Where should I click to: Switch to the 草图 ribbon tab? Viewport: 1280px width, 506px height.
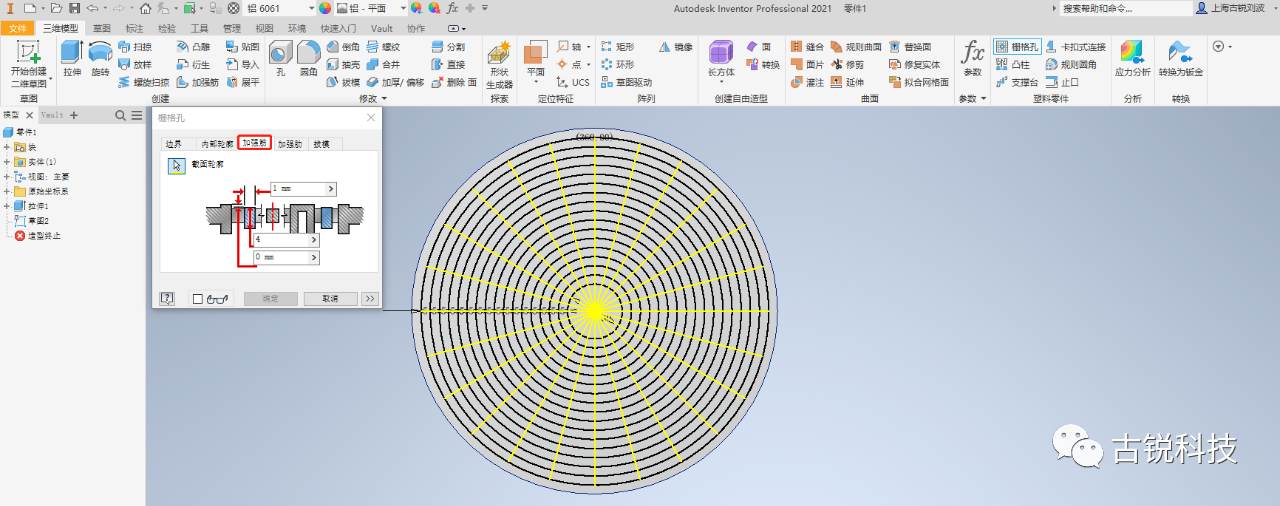(x=101, y=29)
